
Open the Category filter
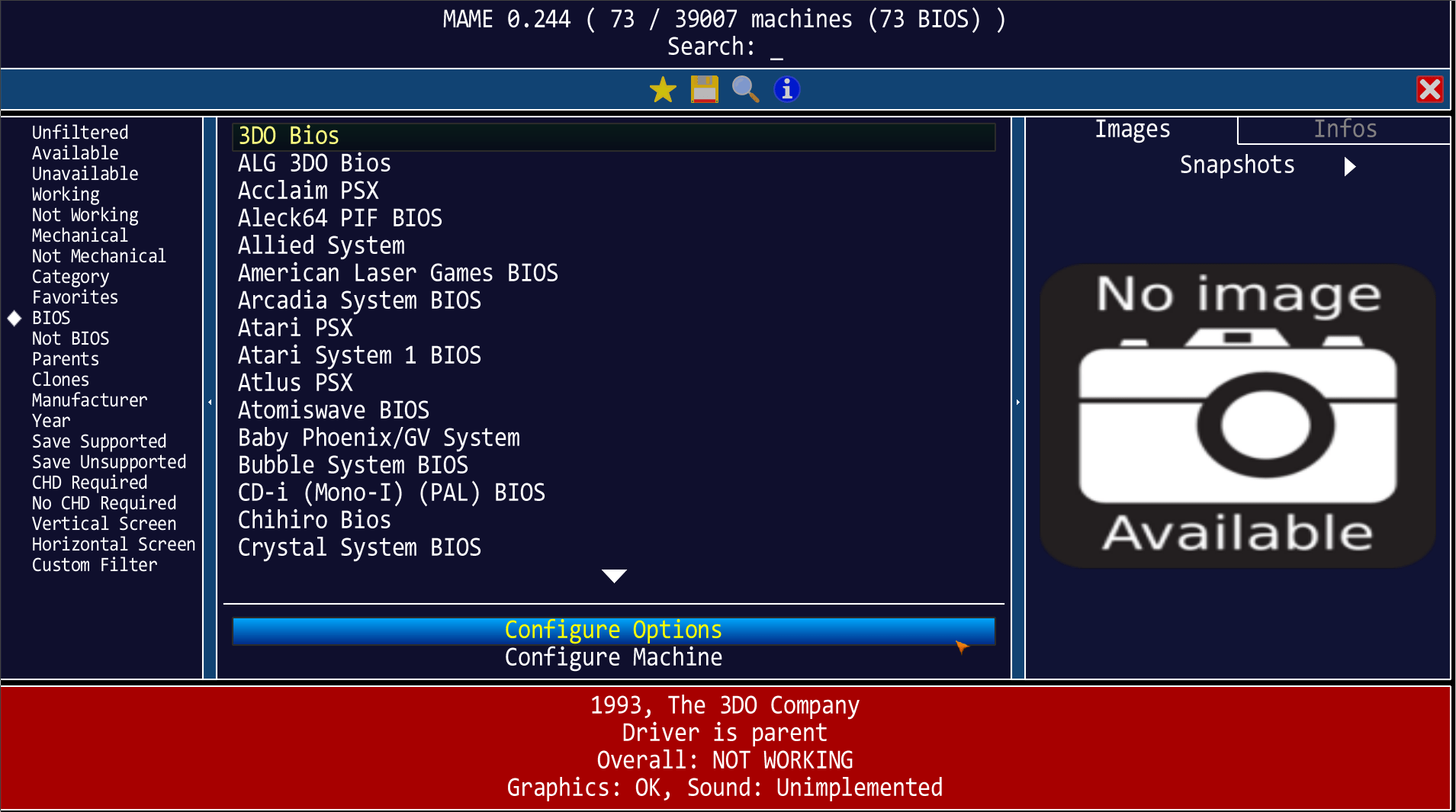coord(70,277)
